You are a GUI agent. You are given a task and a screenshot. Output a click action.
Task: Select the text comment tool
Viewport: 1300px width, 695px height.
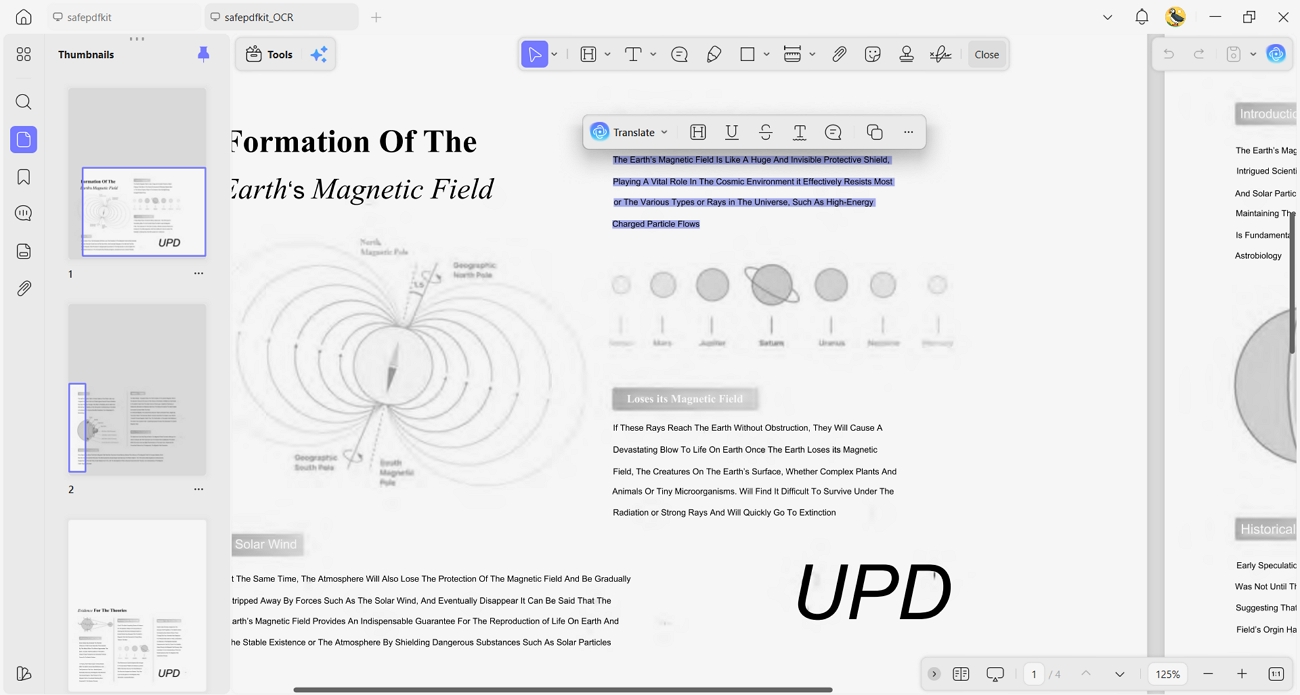[x=633, y=55]
